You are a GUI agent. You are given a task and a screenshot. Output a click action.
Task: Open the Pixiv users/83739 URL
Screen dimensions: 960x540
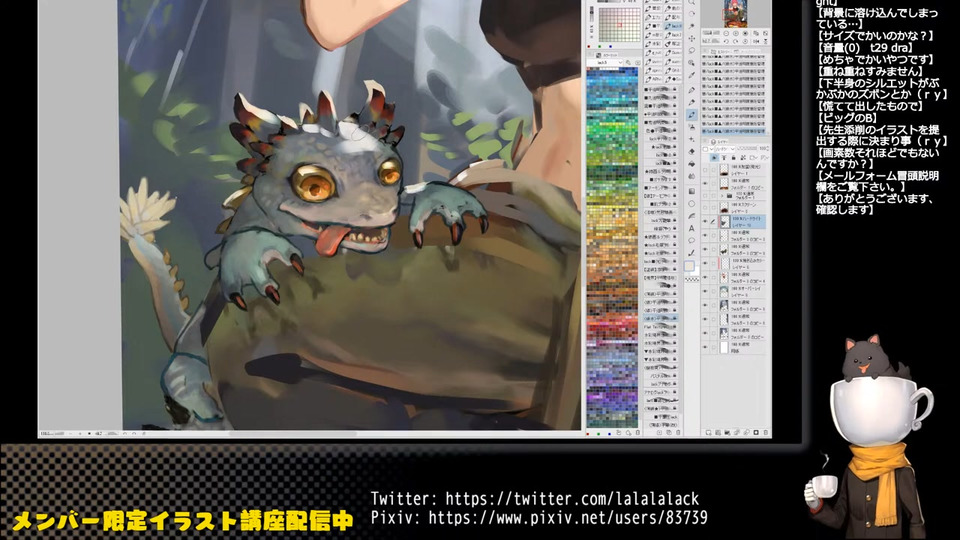click(x=568, y=518)
